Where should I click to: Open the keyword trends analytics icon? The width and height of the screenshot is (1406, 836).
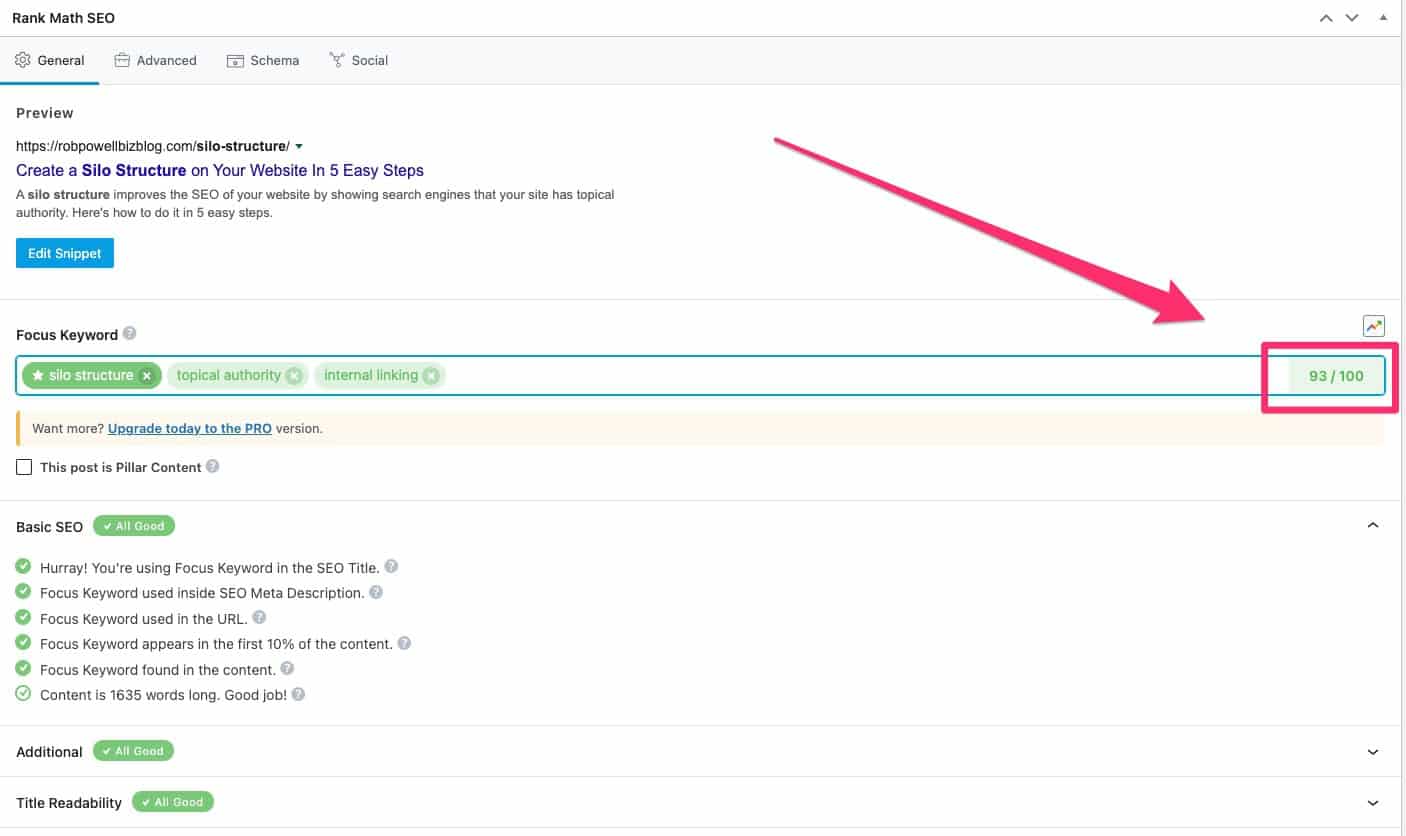tap(1373, 325)
